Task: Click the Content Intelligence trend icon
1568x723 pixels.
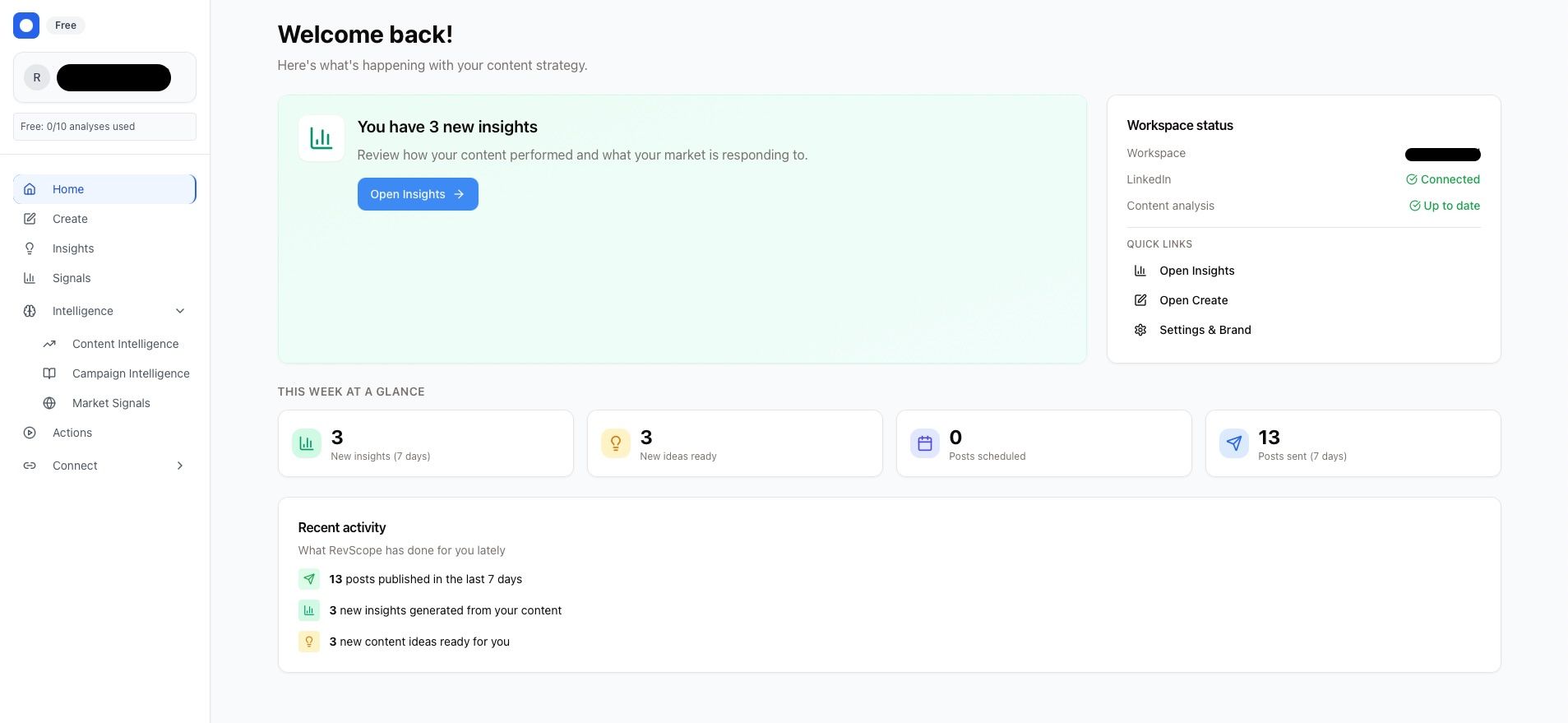Action: 49,344
